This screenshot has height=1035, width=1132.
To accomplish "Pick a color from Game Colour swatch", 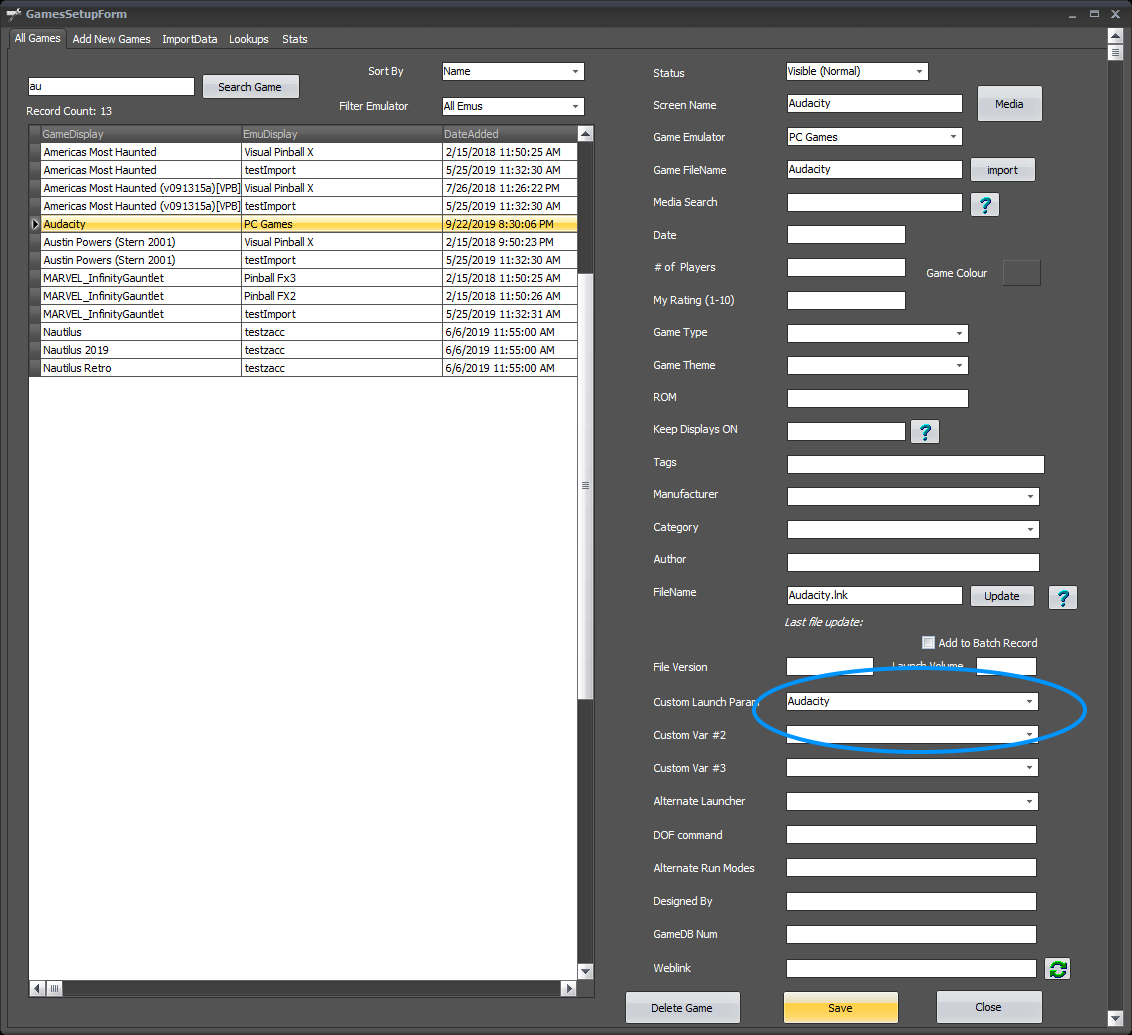I will point(1021,273).
